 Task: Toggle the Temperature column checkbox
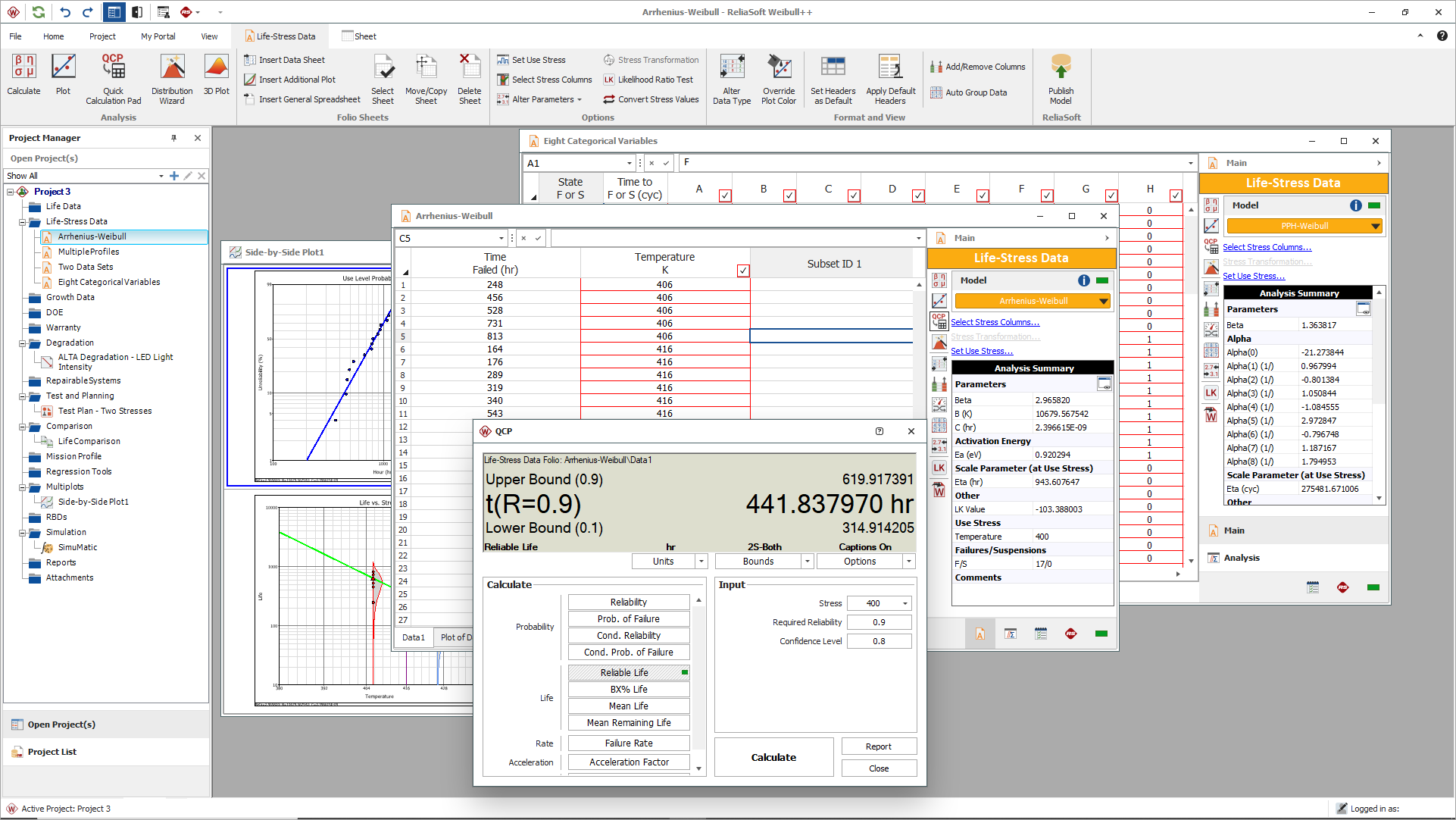tap(743, 271)
